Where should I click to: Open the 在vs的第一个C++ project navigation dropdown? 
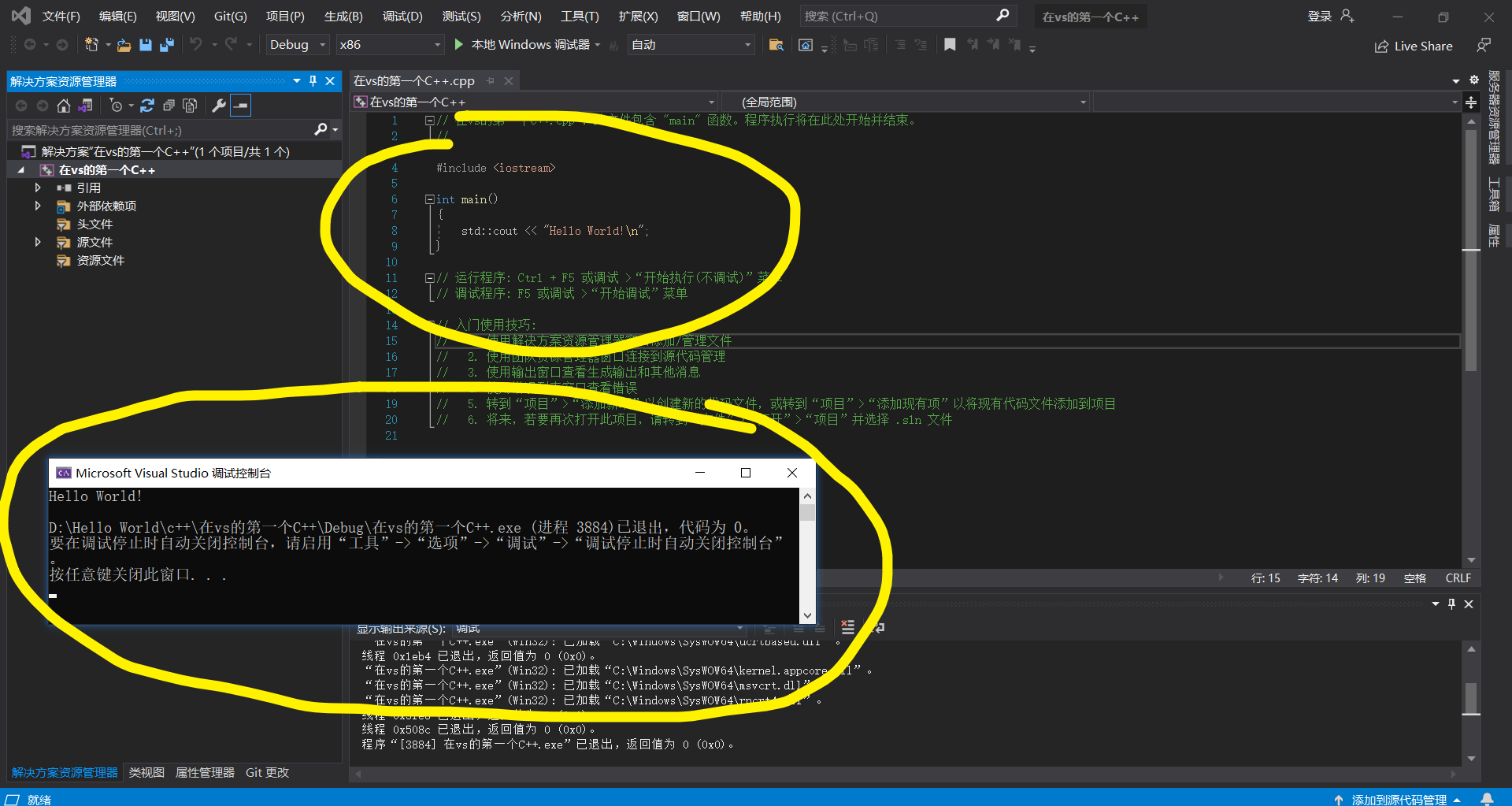click(x=535, y=102)
